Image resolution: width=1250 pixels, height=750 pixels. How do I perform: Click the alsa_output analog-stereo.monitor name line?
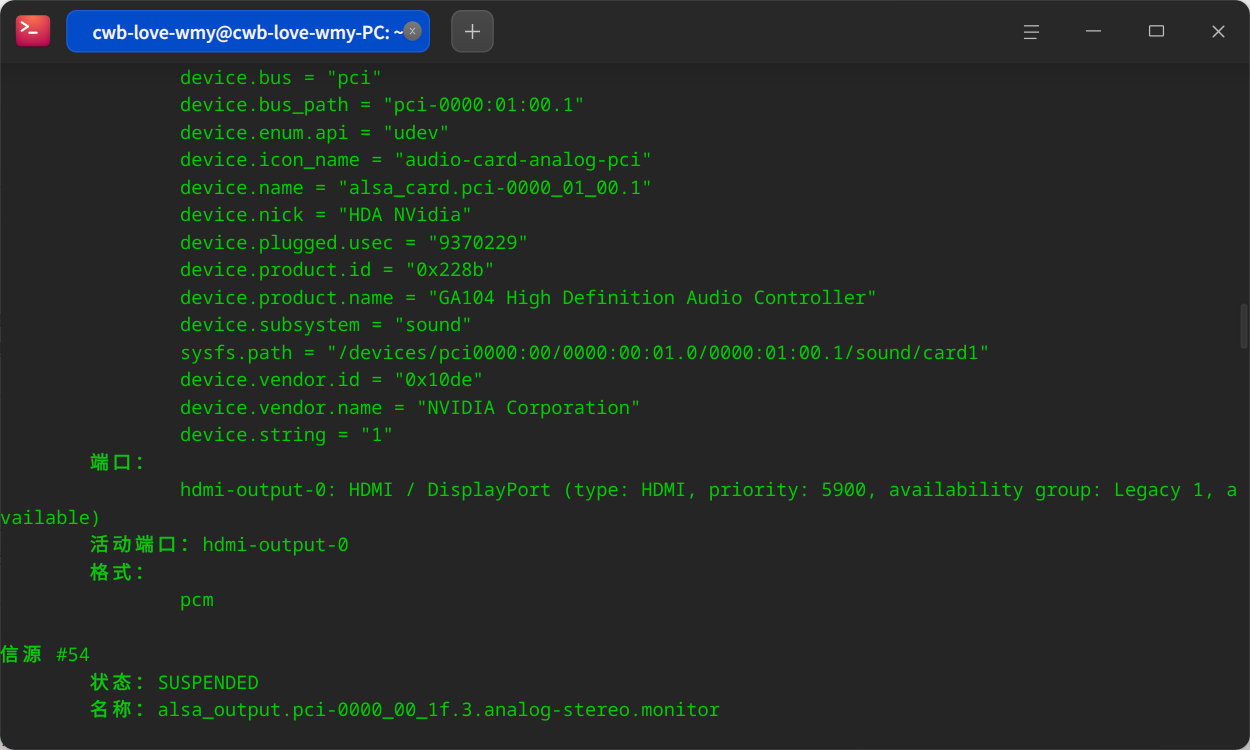pyautogui.click(x=405, y=710)
